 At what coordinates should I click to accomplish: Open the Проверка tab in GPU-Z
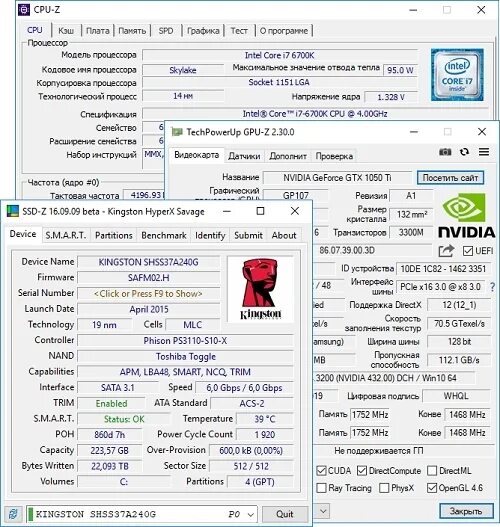334,156
